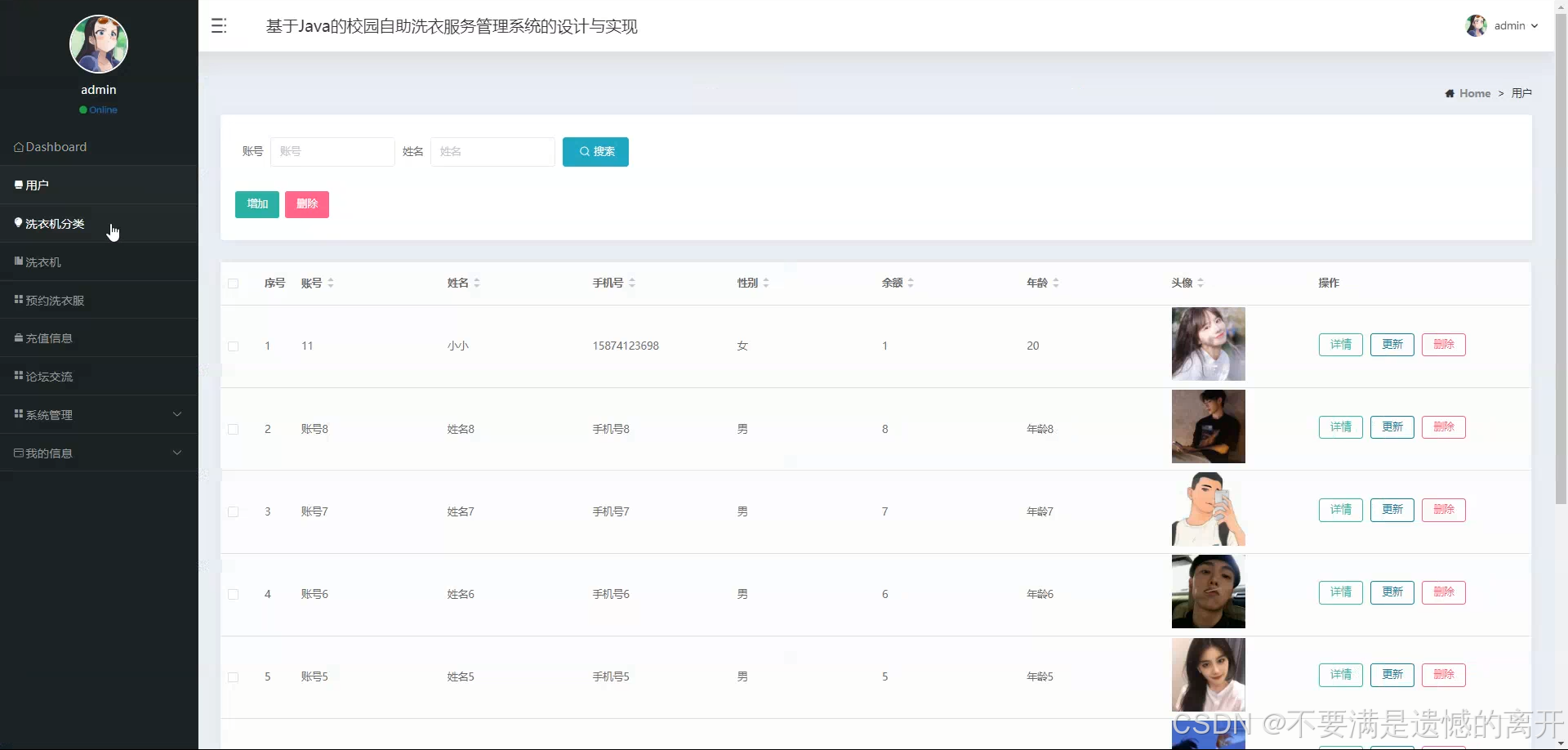
Task: Open Dashboard in the sidebar
Action: point(99,147)
